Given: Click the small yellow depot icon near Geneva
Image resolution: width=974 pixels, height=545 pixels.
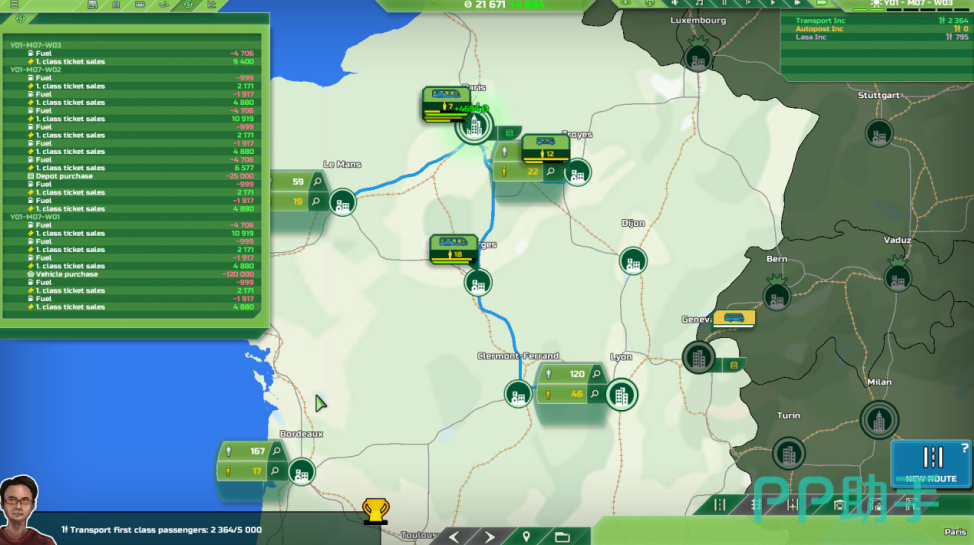Looking at the screenshot, I should click(734, 365).
